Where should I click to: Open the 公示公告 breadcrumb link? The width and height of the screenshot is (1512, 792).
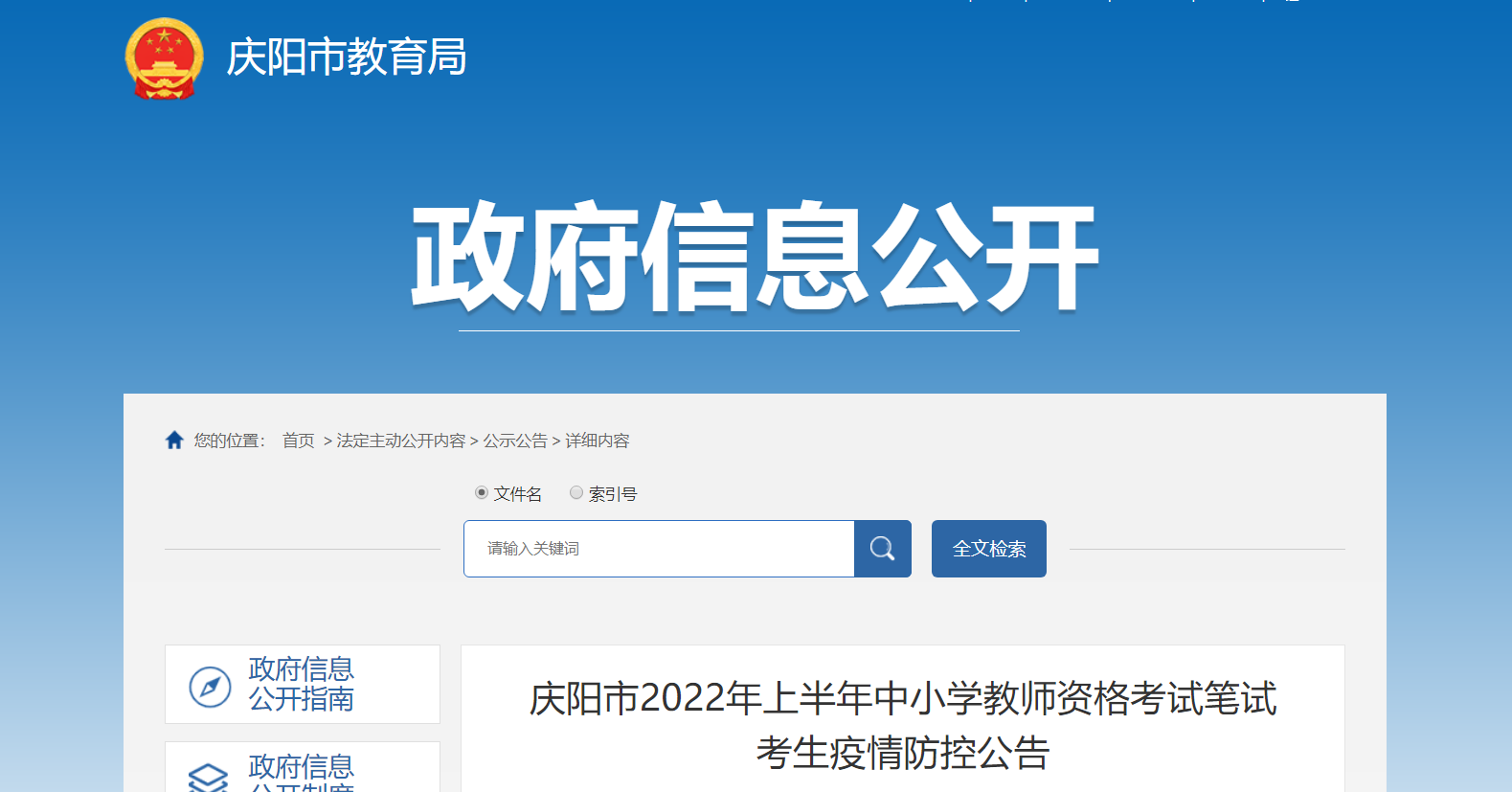coord(515,441)
